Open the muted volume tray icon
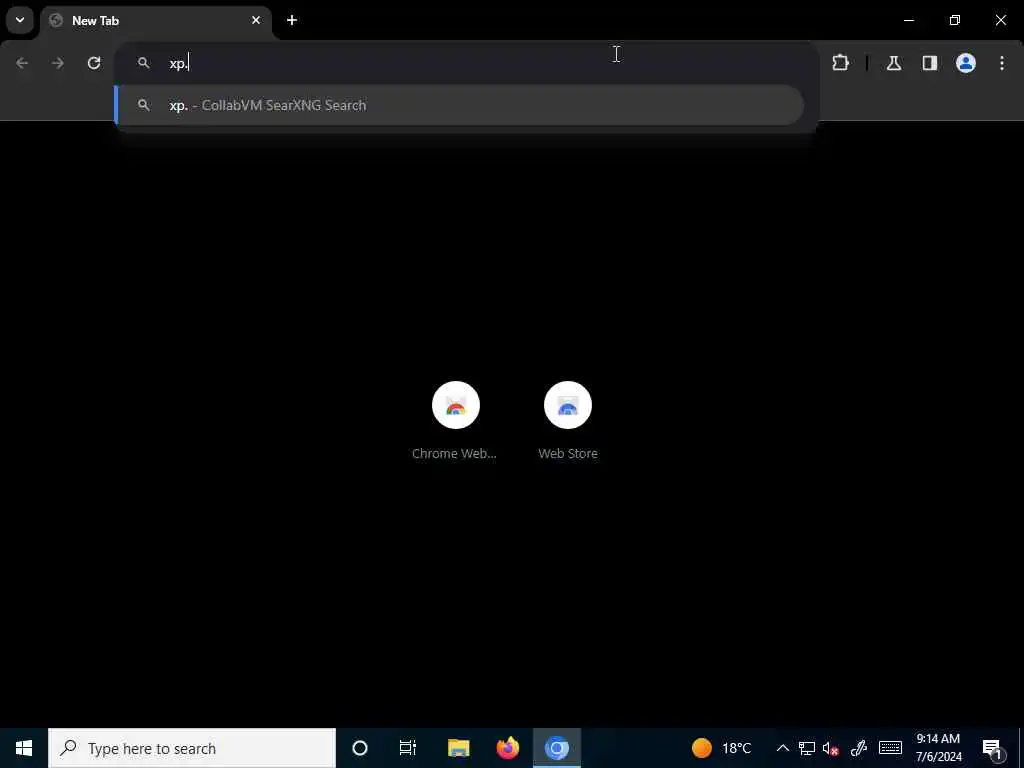Screen dimensions: 1024x768 tap(831, 748)
